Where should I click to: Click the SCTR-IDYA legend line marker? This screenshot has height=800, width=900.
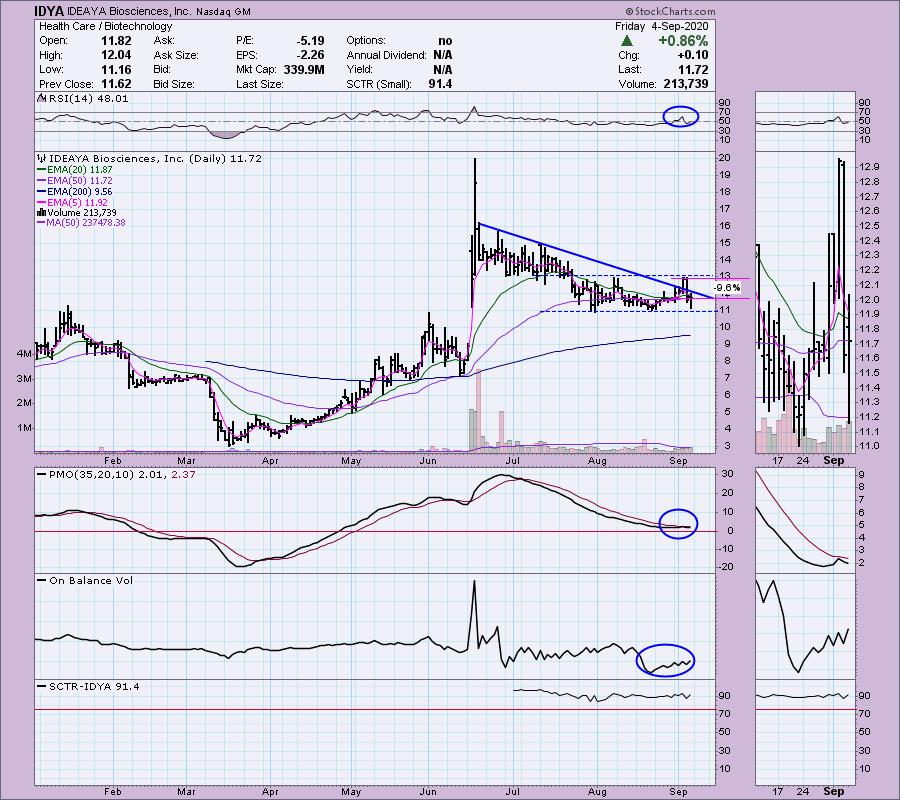(41, 686)
